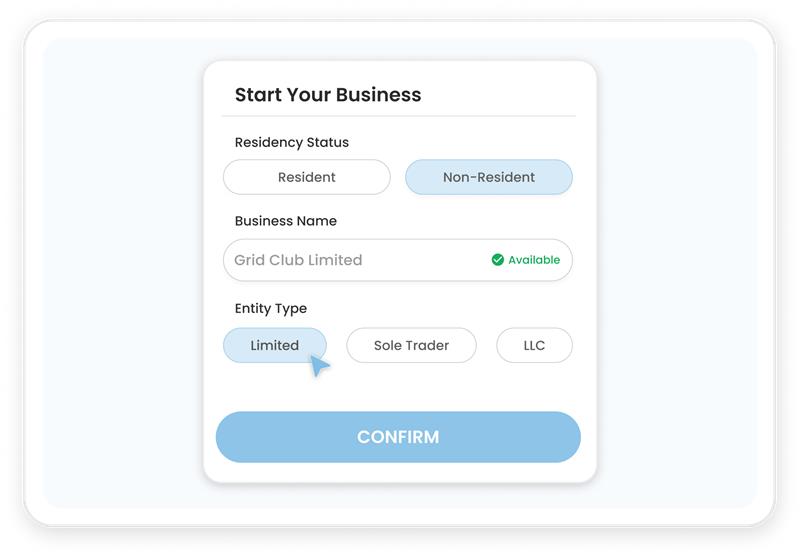
Task: Select the Resident residency option
Action: (307, 177)
